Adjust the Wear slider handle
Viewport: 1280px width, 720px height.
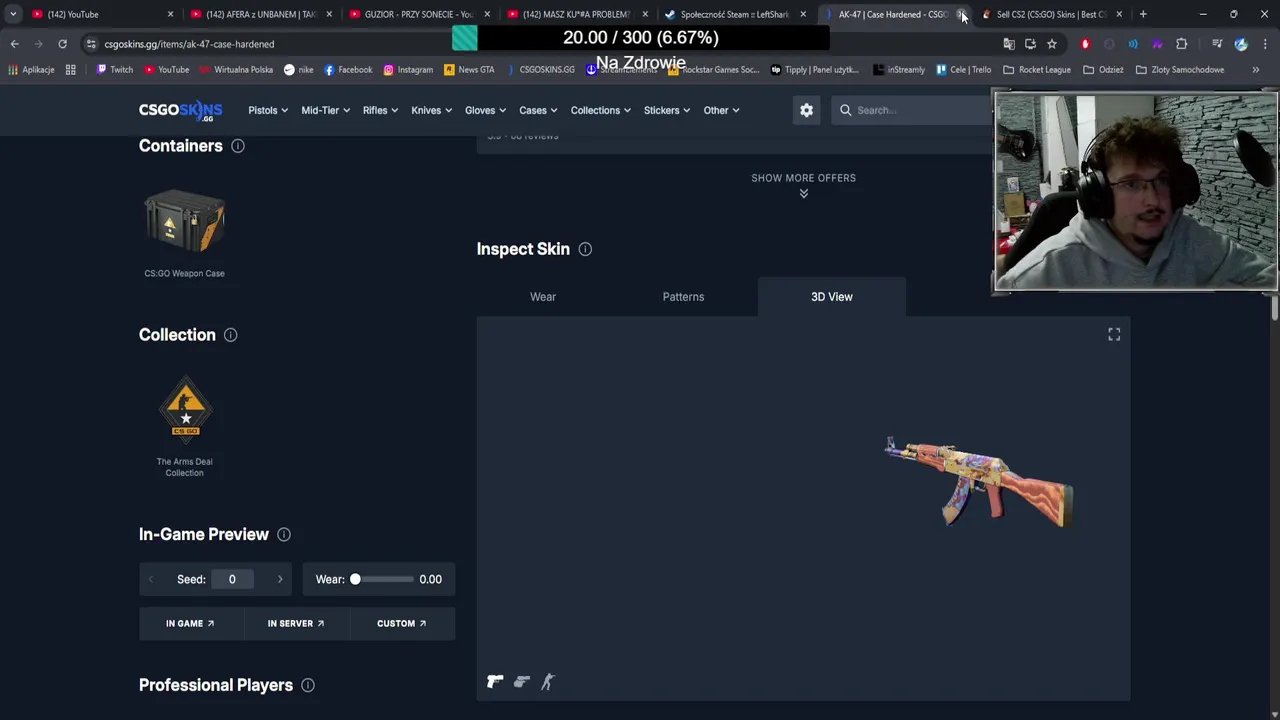355,579
